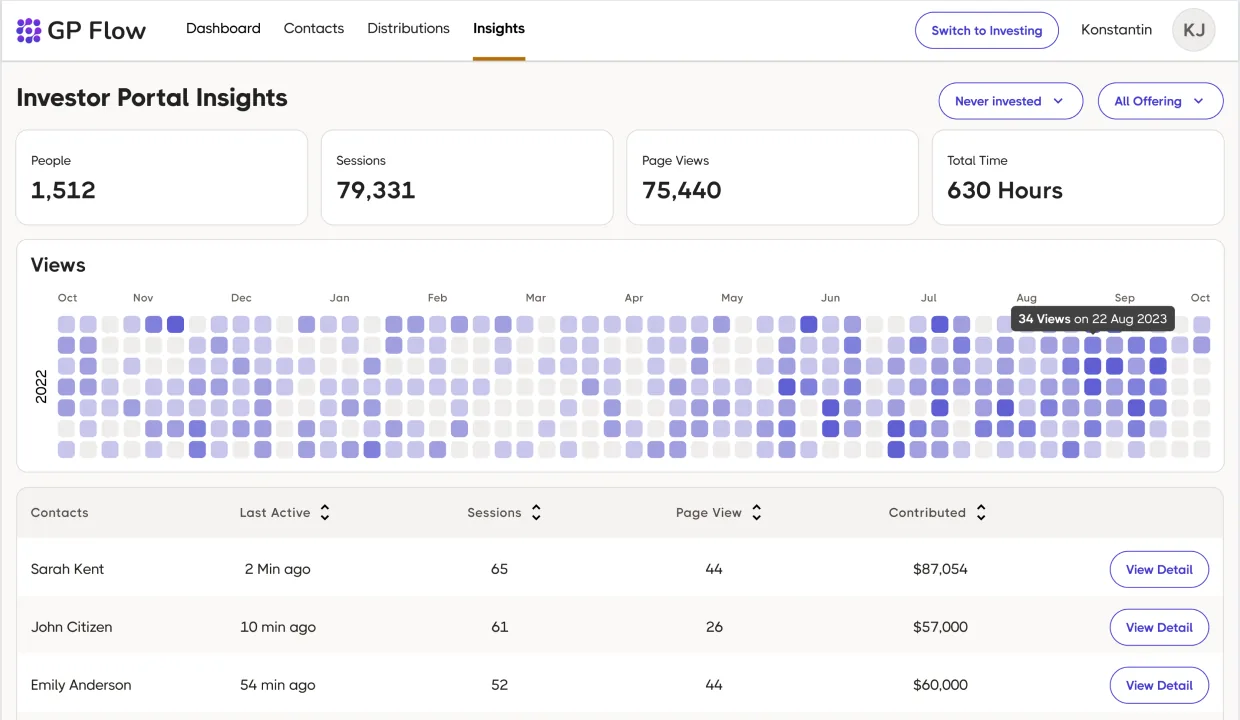The image size is (1240, 720).
Task: Click Emily Anderson's sessions value 52
Action: [499, 685]
